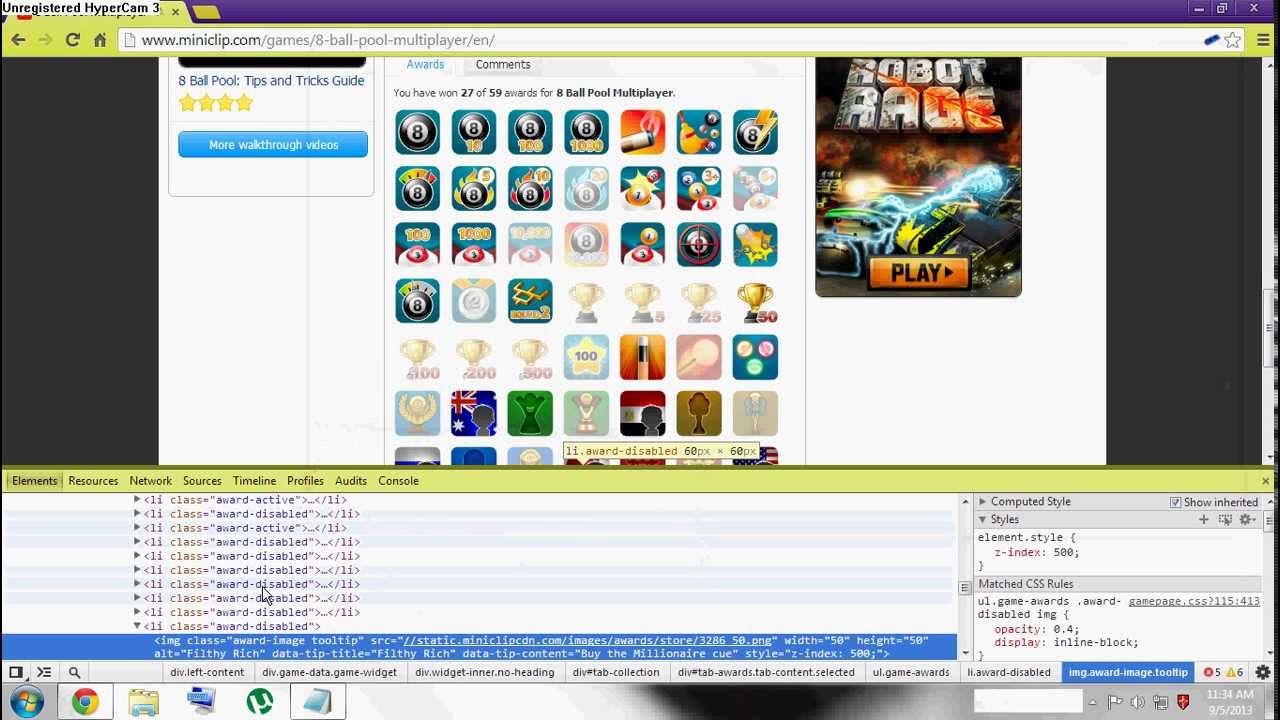Screen dimensions: 1280x720
Task: Select the cue chalk award icon
Action: coord(642,132)
